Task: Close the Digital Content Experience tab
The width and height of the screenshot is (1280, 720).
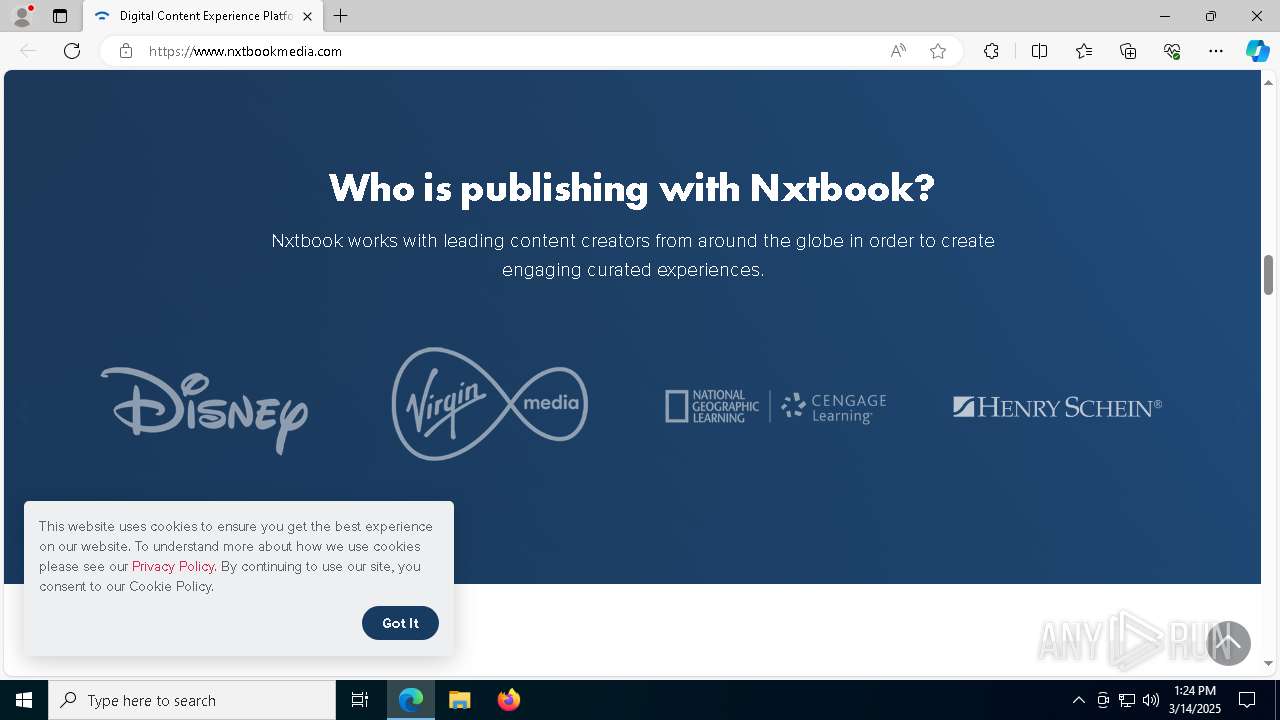Action: tap(307, 16)
